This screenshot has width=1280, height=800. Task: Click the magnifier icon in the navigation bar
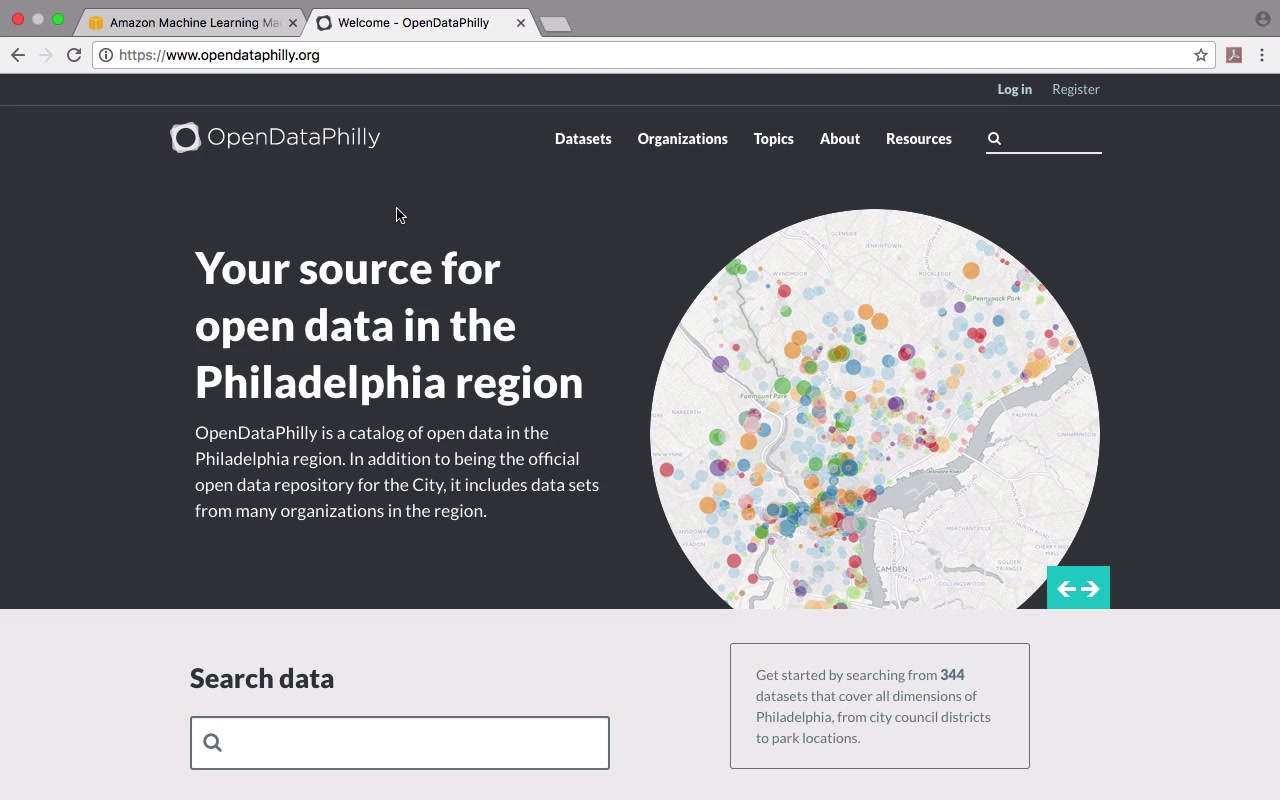[994, 139]
